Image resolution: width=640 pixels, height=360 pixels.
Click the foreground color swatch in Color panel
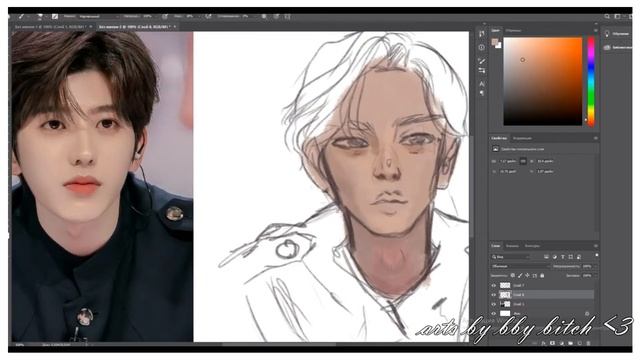tap(495, 41)
